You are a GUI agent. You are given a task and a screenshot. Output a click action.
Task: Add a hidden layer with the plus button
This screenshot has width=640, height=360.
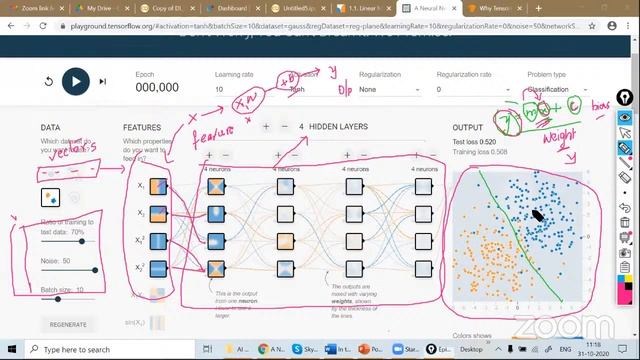[x=266, y=127]
